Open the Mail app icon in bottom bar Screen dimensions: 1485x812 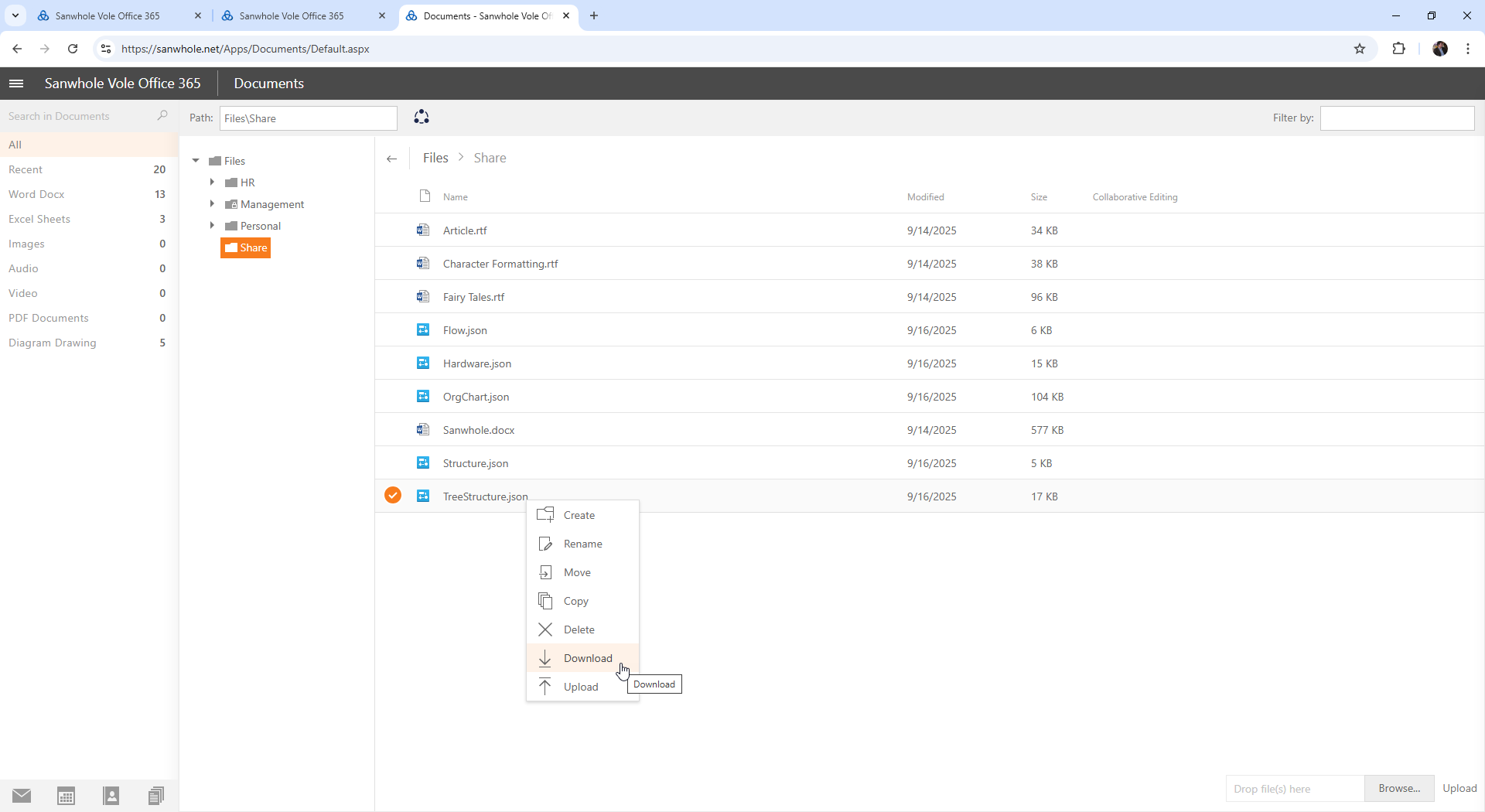pos(22,796)
